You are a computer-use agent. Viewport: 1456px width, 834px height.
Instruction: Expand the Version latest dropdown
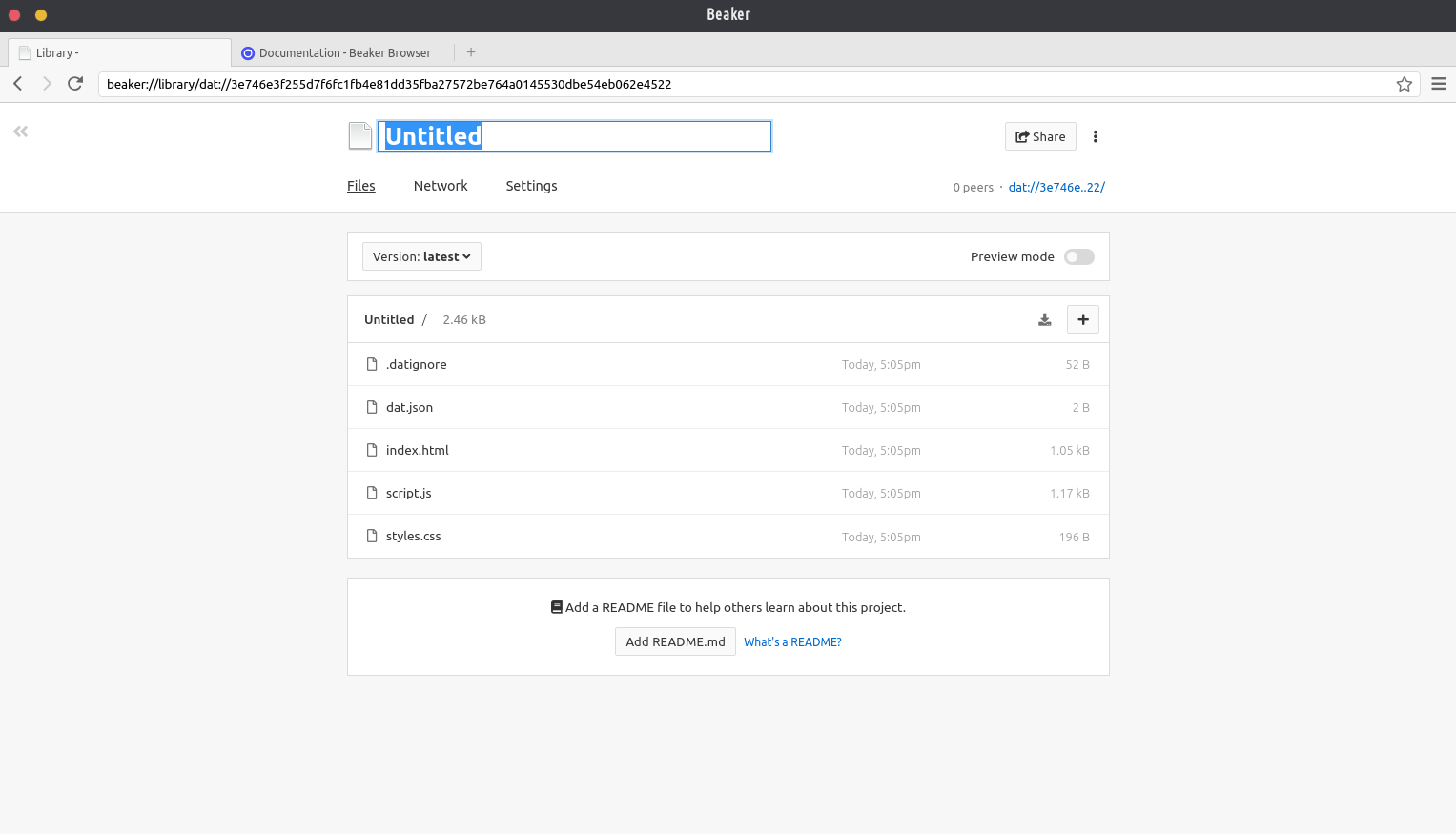point(421,257)
